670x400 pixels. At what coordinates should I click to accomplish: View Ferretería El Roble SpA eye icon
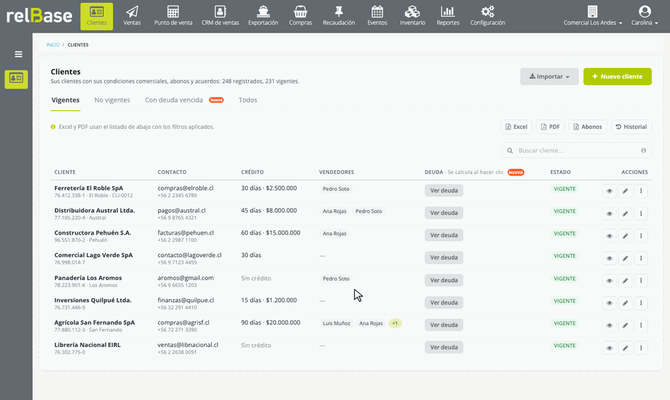click(x=609, y=191)
